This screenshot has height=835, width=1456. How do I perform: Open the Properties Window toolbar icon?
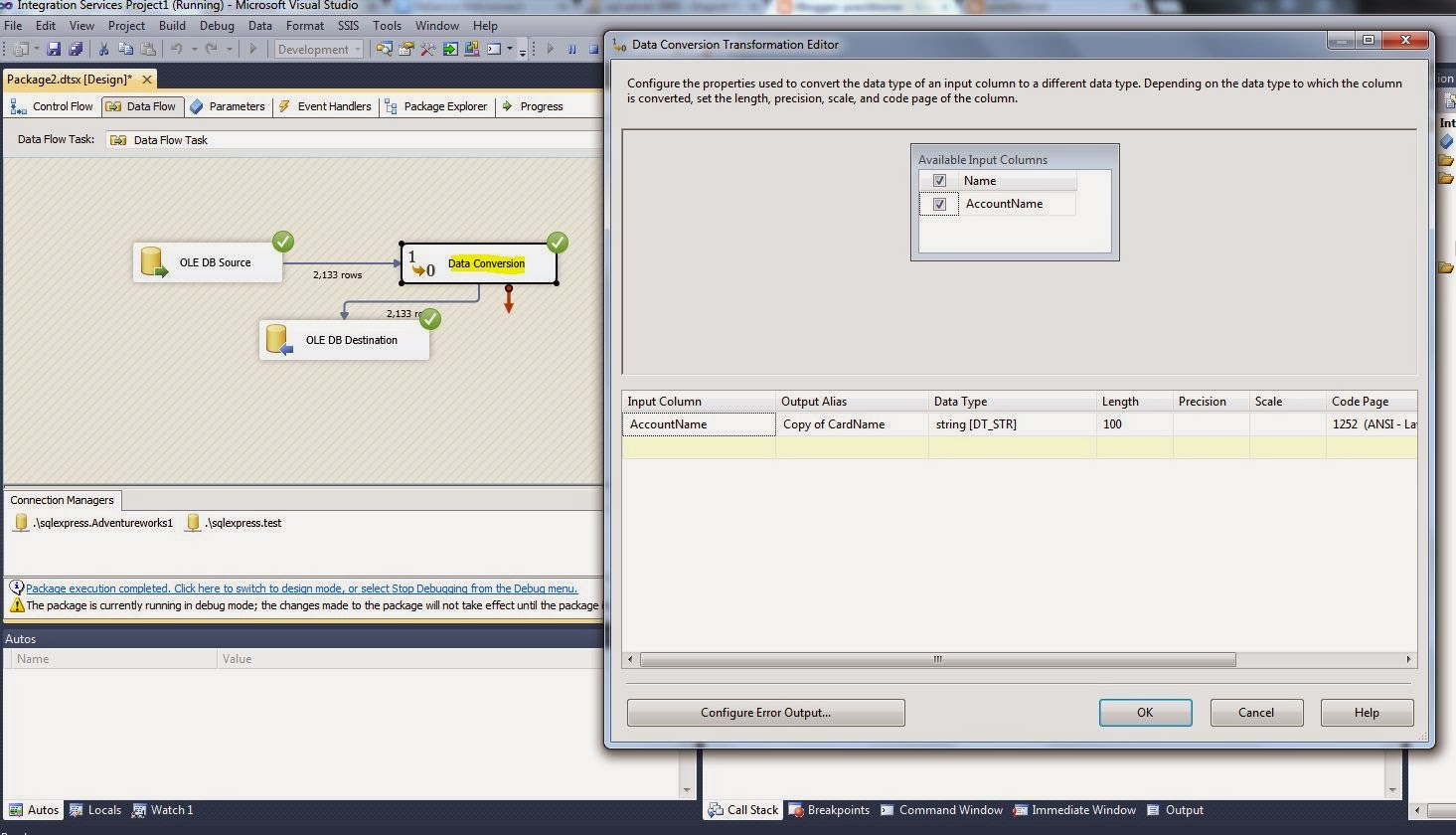click(406, 49)
